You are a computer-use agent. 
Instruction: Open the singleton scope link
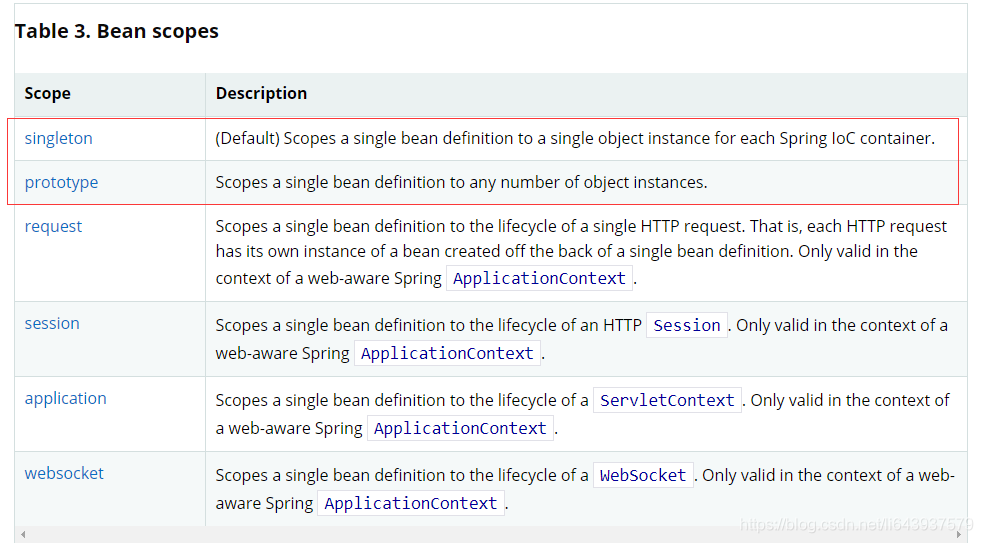coord(58,139)
